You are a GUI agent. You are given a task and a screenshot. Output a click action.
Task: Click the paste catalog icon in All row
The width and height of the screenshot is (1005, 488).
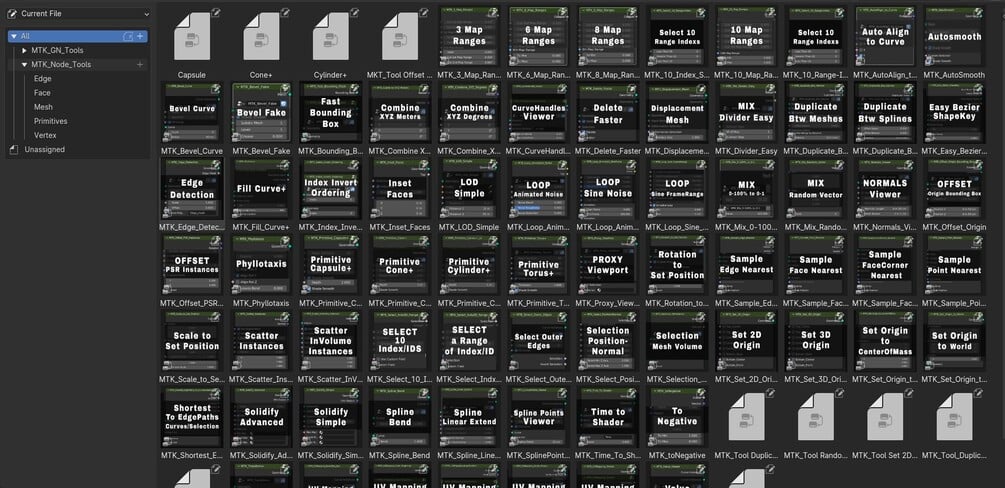tap(128, 37)
